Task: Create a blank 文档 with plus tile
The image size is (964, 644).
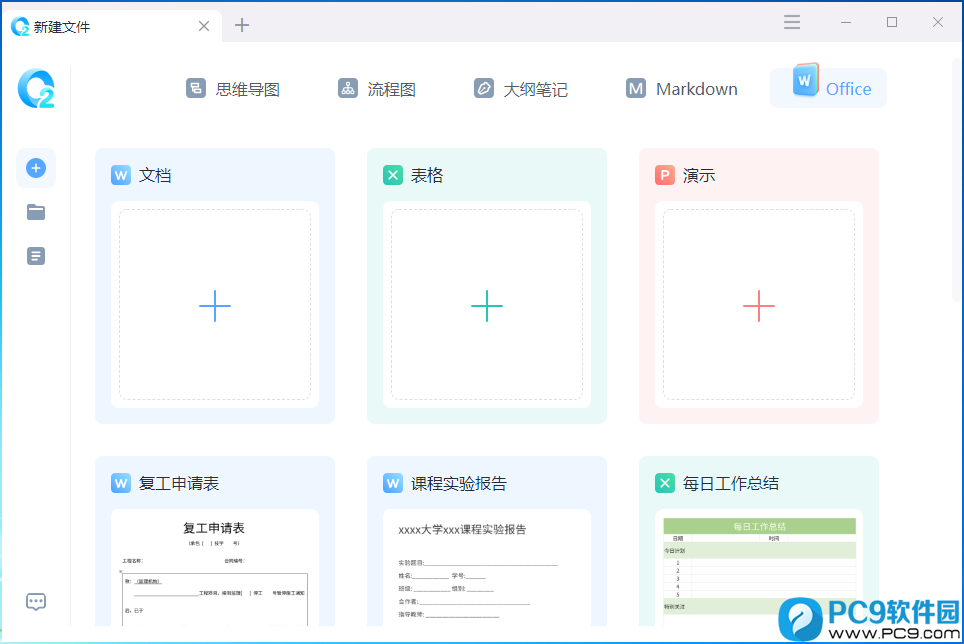Action: (x=215, y=305)
